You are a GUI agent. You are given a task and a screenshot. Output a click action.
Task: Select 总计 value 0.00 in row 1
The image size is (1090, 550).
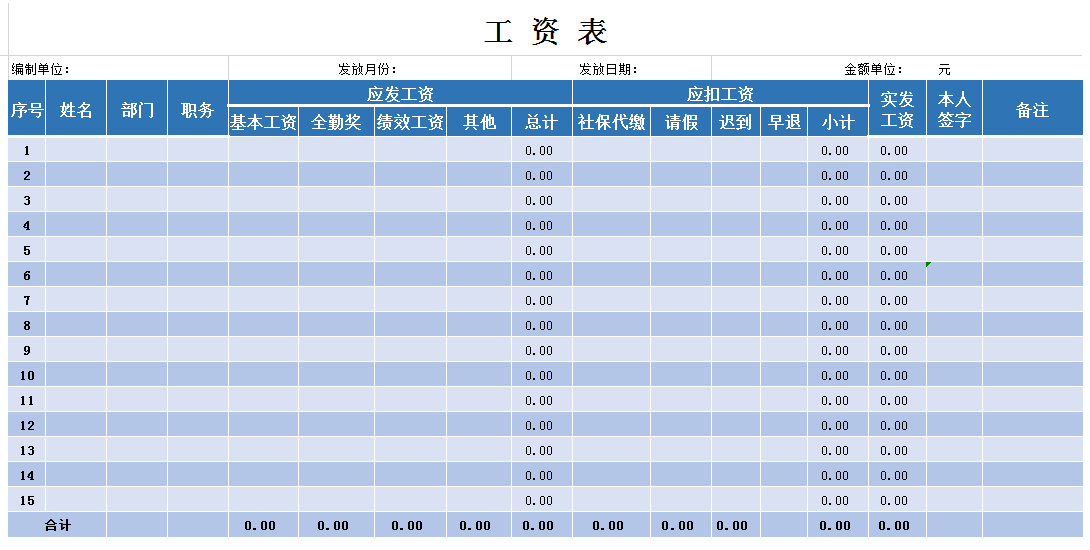click(x=542, y=150)
